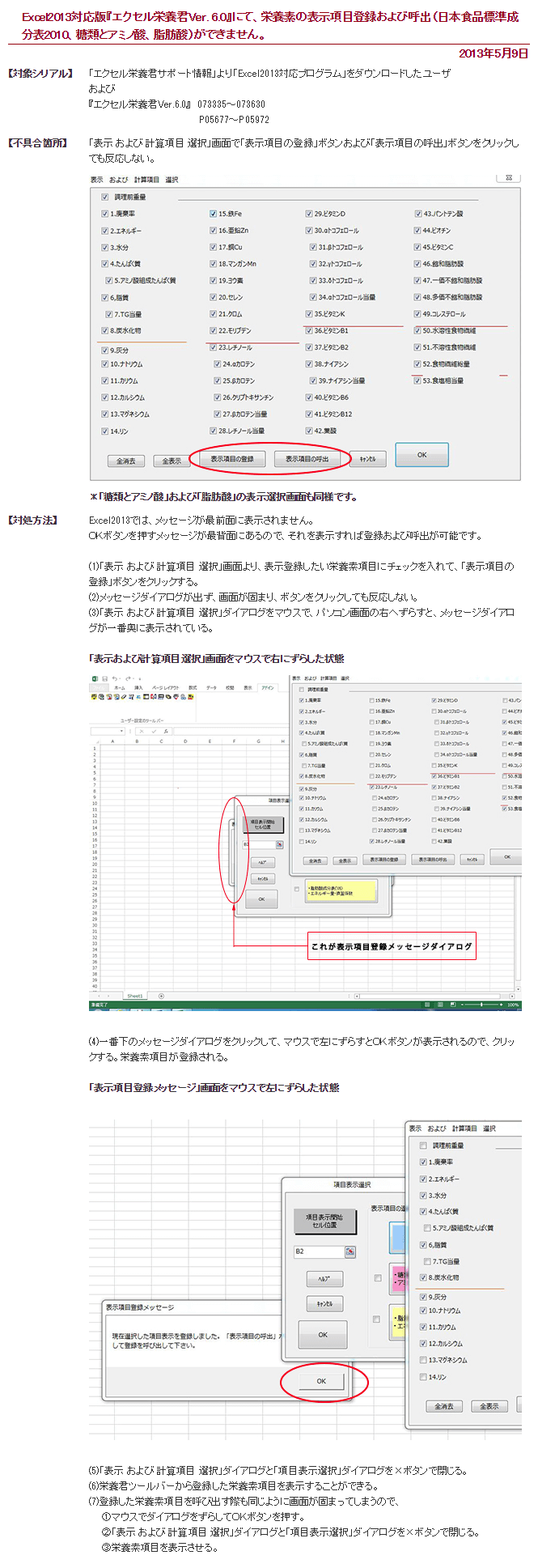Screen dimensions: 538x1568
Task: Select the Sheet1 worksheet tab
Action: (136, 996)
